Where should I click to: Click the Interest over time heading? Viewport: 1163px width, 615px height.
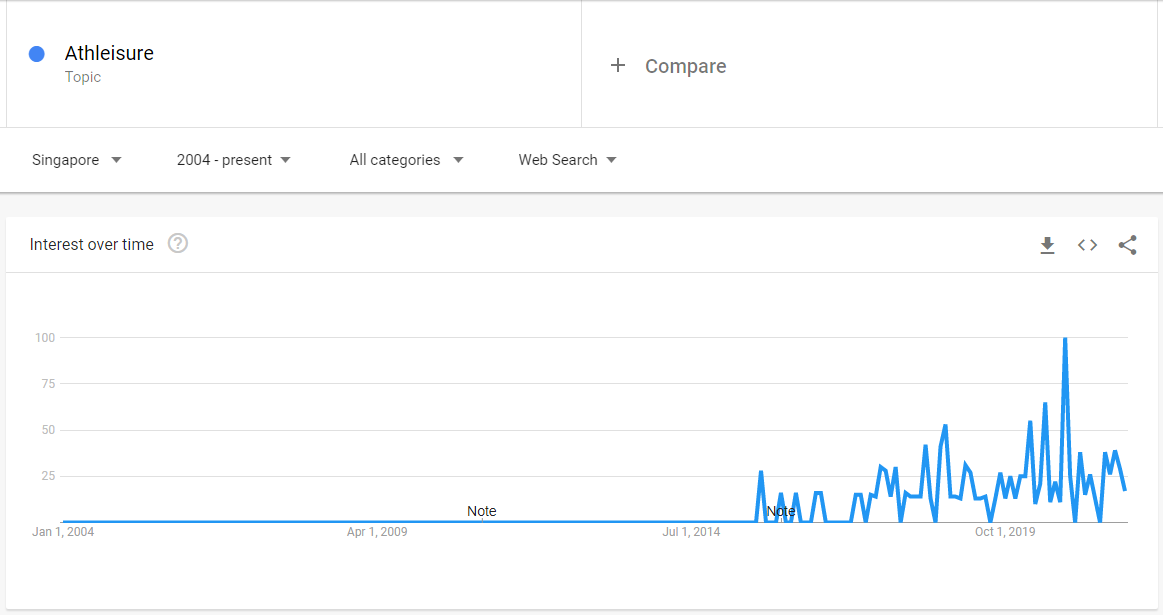[x=92, y=244]
